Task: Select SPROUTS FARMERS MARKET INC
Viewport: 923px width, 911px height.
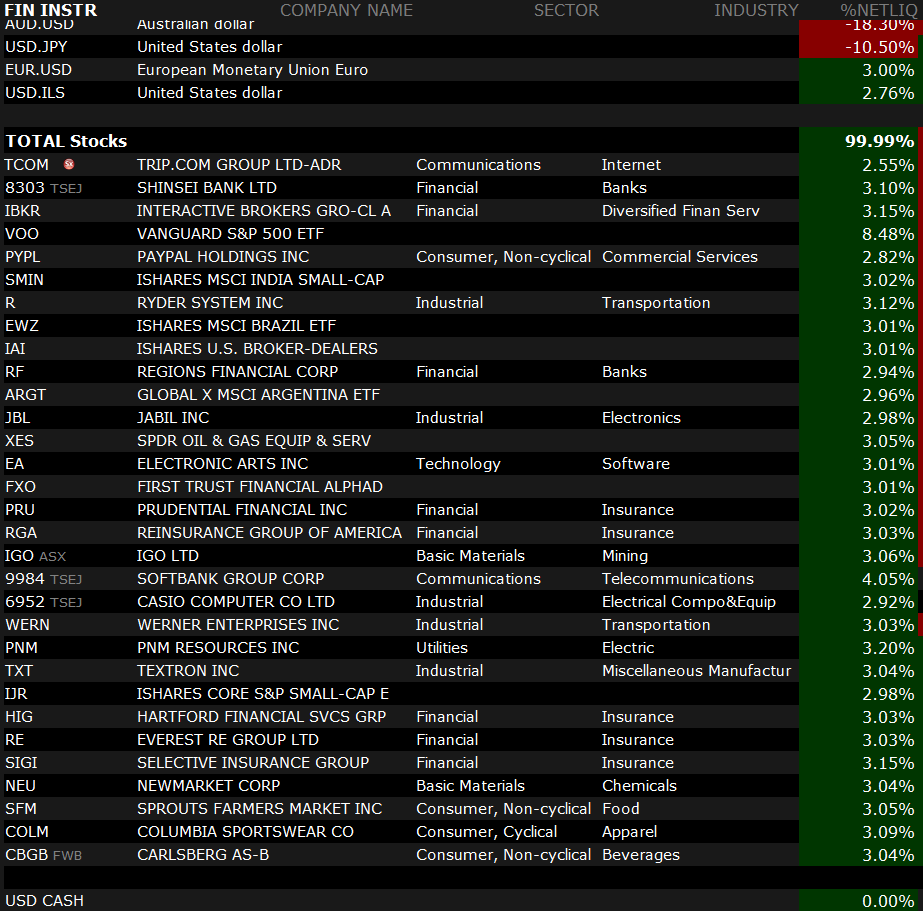Action: [260, 807]
